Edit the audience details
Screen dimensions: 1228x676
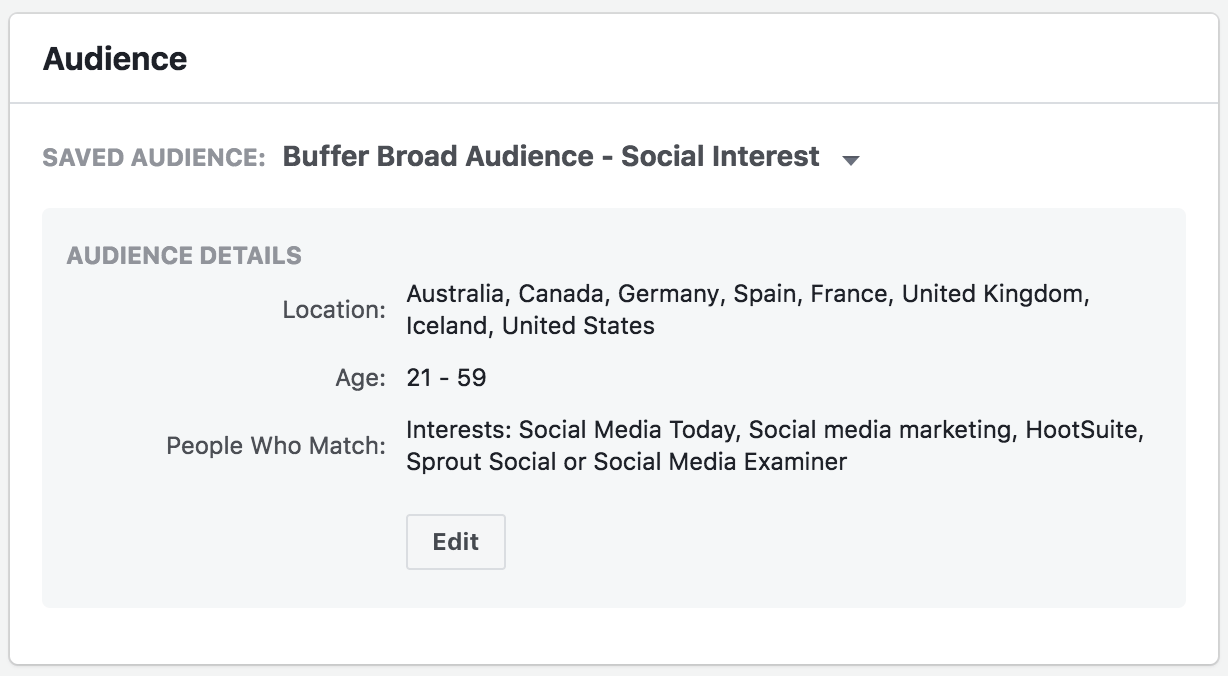456,541
